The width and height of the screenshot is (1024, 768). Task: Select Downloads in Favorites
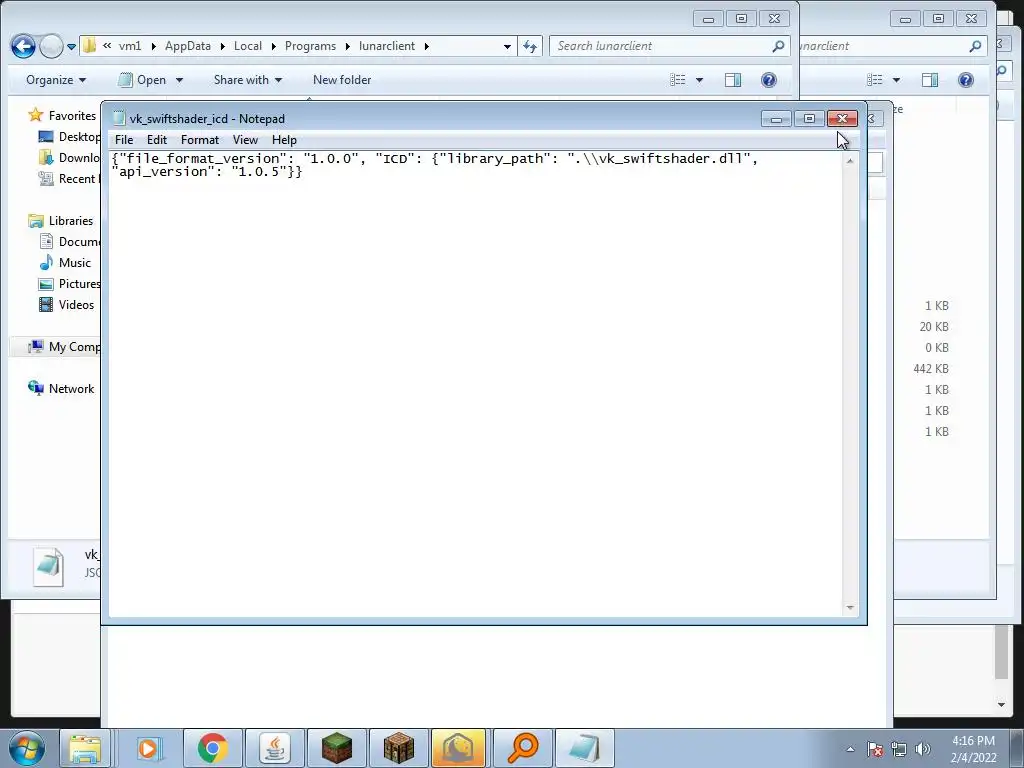pos(70,157)
